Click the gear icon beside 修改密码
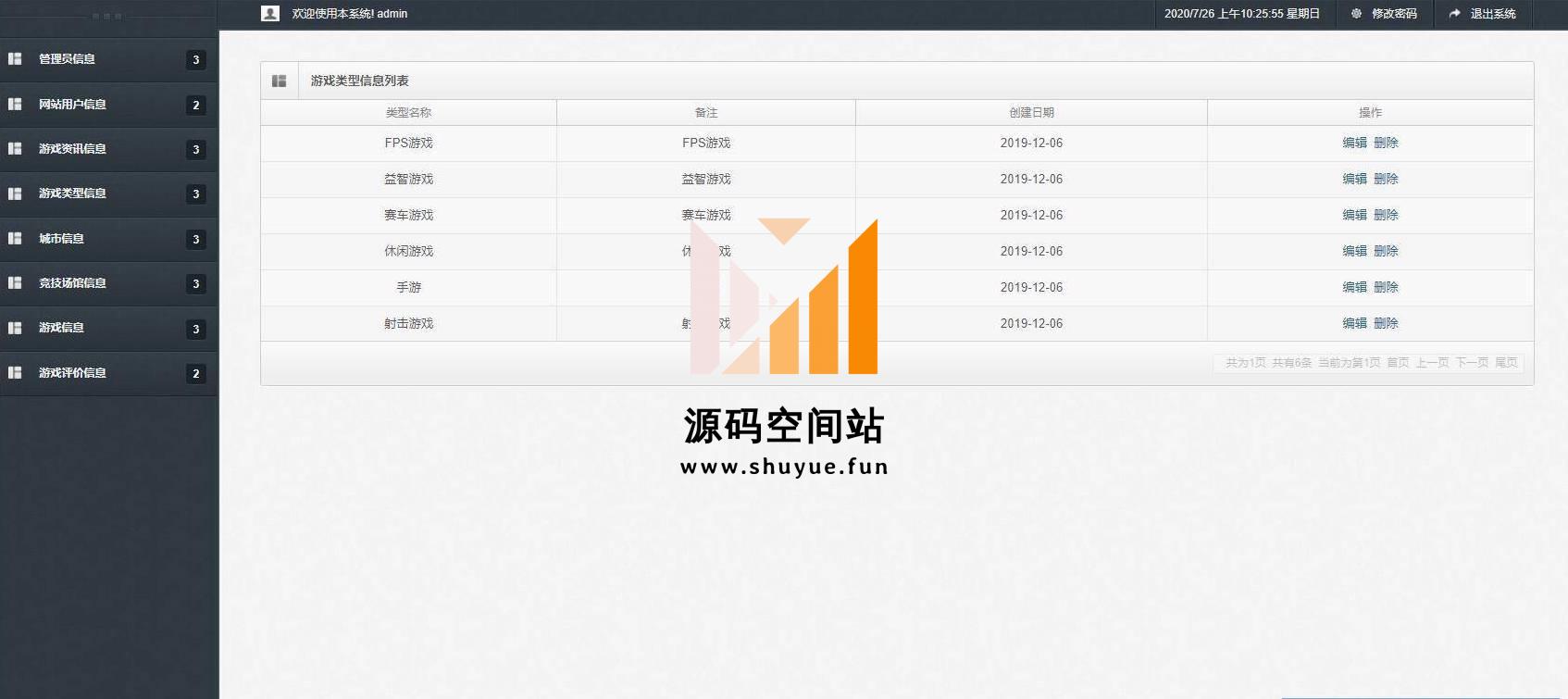 pos(1356,14)
